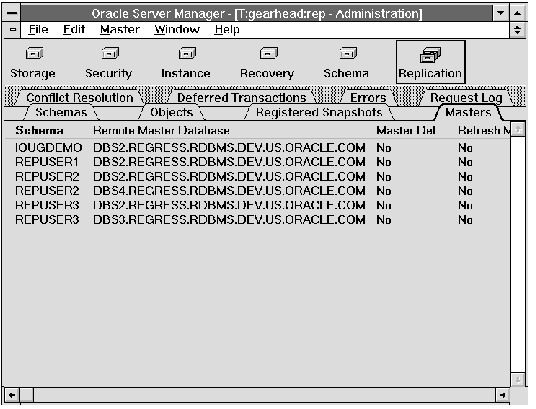
Task: Select the Masters tab
Action: (468, 113)
